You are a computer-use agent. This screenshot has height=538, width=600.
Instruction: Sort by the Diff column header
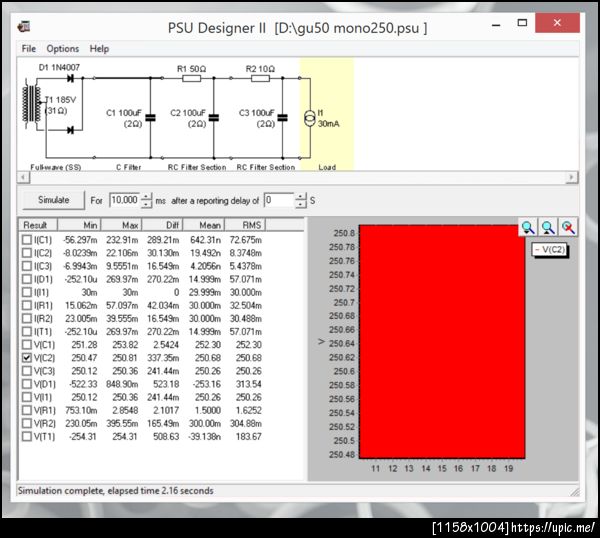(163, 225)
